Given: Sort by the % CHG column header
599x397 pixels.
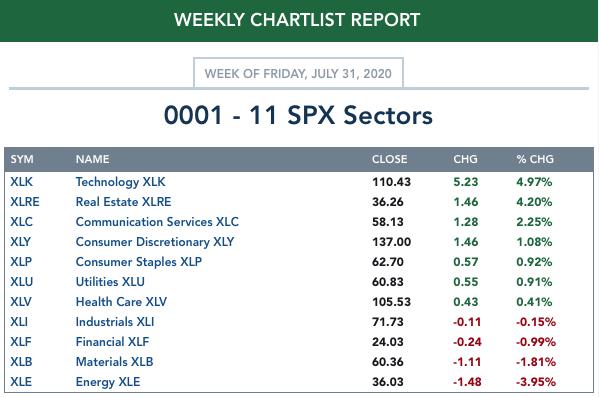Looking at the screenshot, I should (x=535, y=159).
